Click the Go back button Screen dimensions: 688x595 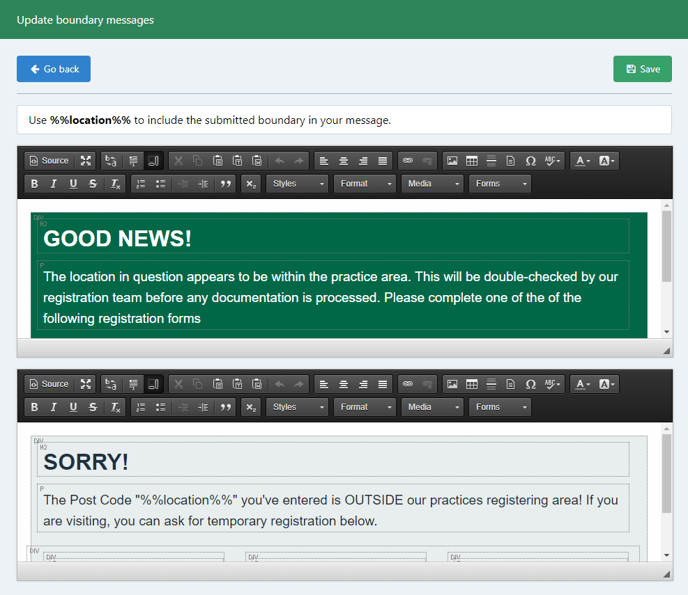point(54,69)
